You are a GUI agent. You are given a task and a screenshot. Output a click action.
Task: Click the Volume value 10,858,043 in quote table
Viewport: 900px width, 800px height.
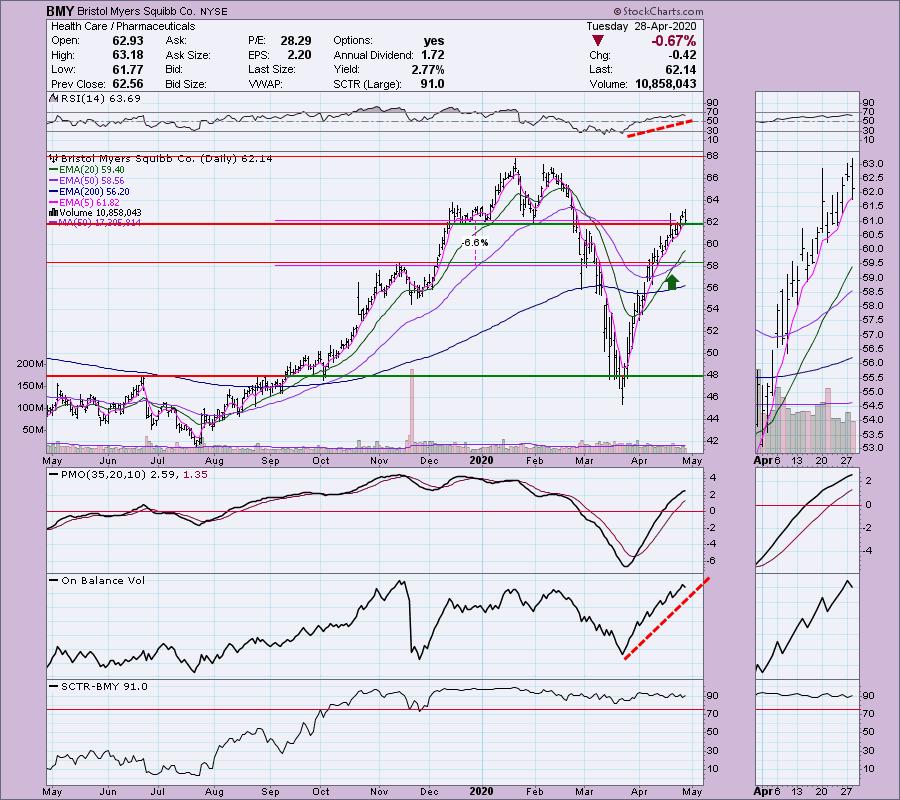(666, 84)
